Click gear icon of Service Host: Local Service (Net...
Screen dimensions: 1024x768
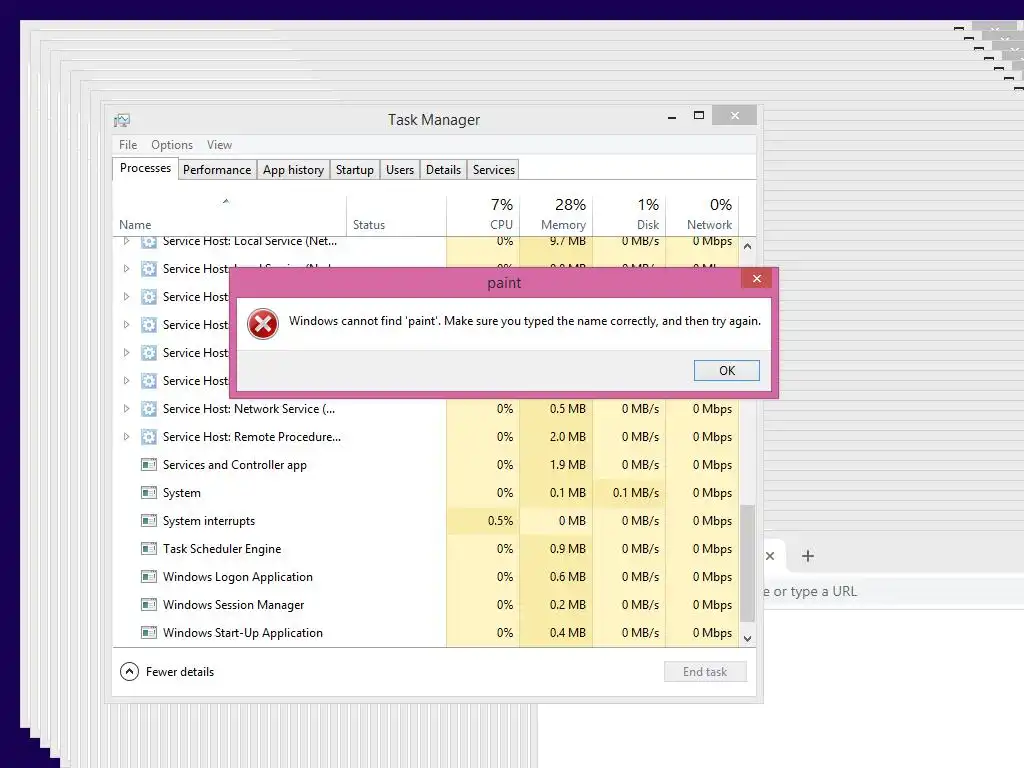(149, 242)
